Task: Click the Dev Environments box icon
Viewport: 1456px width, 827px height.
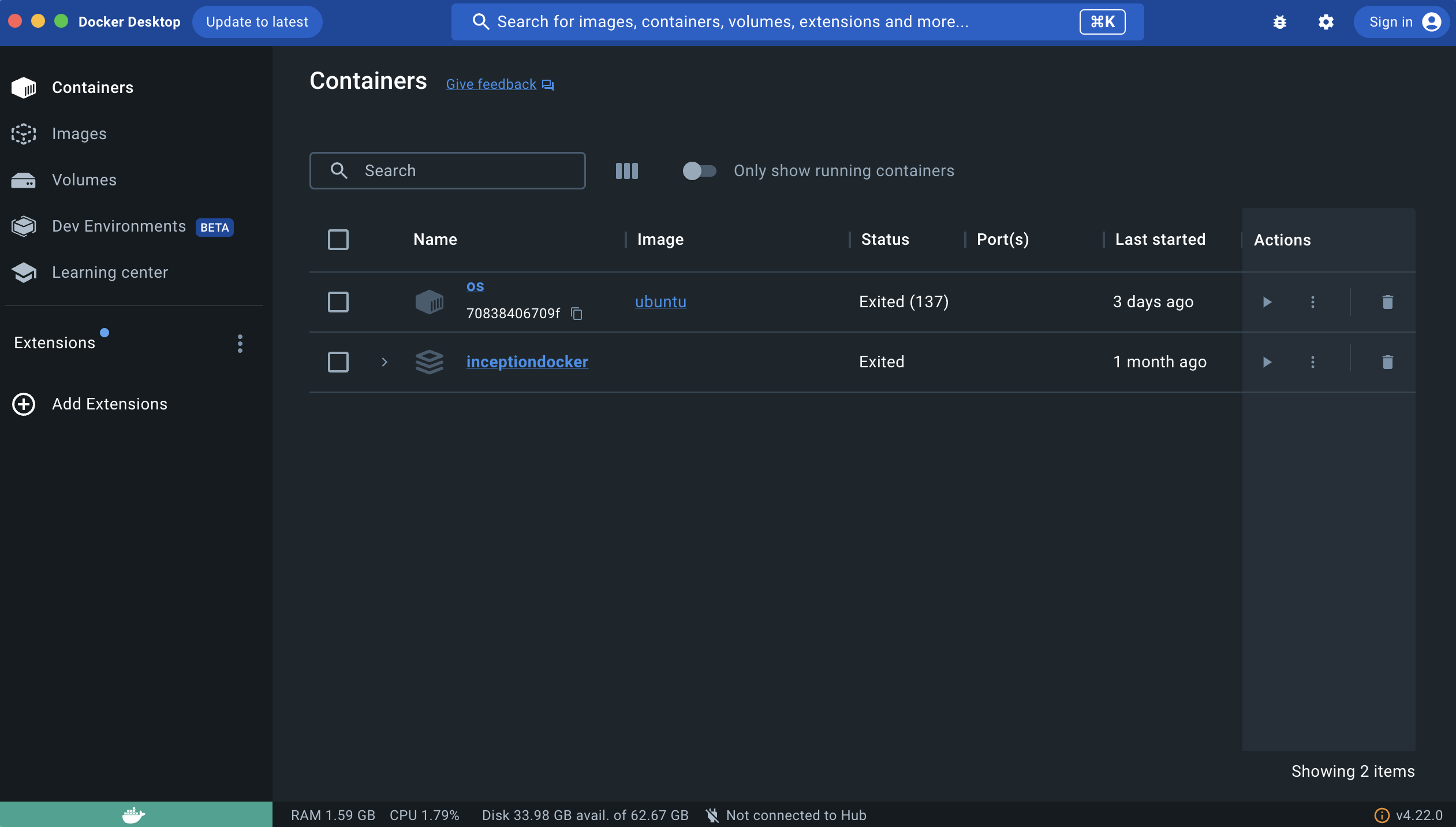Action: pos(24,226)
